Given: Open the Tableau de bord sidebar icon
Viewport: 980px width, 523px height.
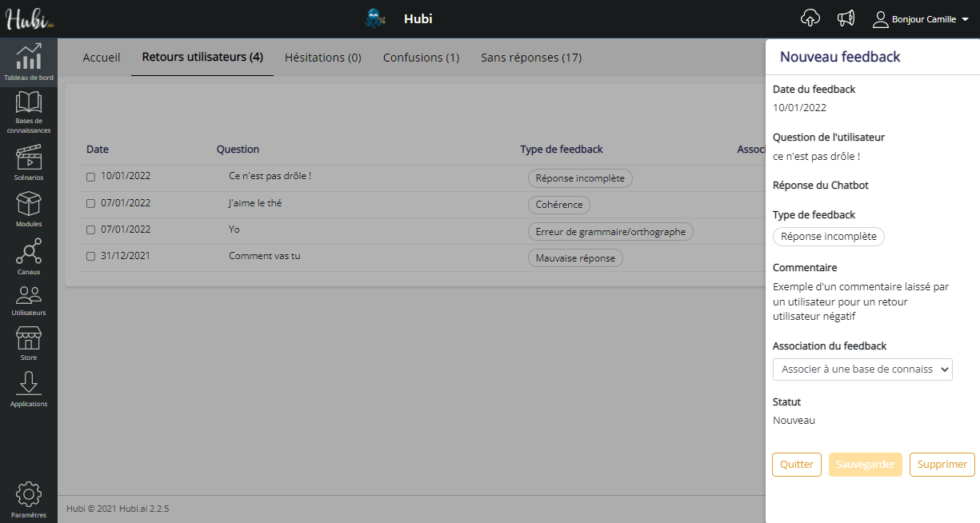Looking at the screenshot, I should pos(28,57).
